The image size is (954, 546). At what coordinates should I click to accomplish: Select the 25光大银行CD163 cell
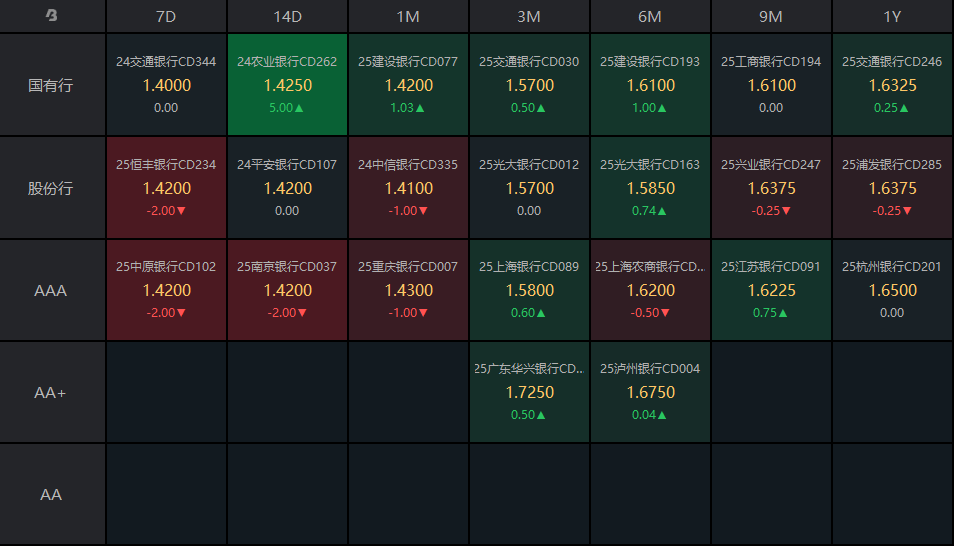pyautogui.click(x=650, y=187)
